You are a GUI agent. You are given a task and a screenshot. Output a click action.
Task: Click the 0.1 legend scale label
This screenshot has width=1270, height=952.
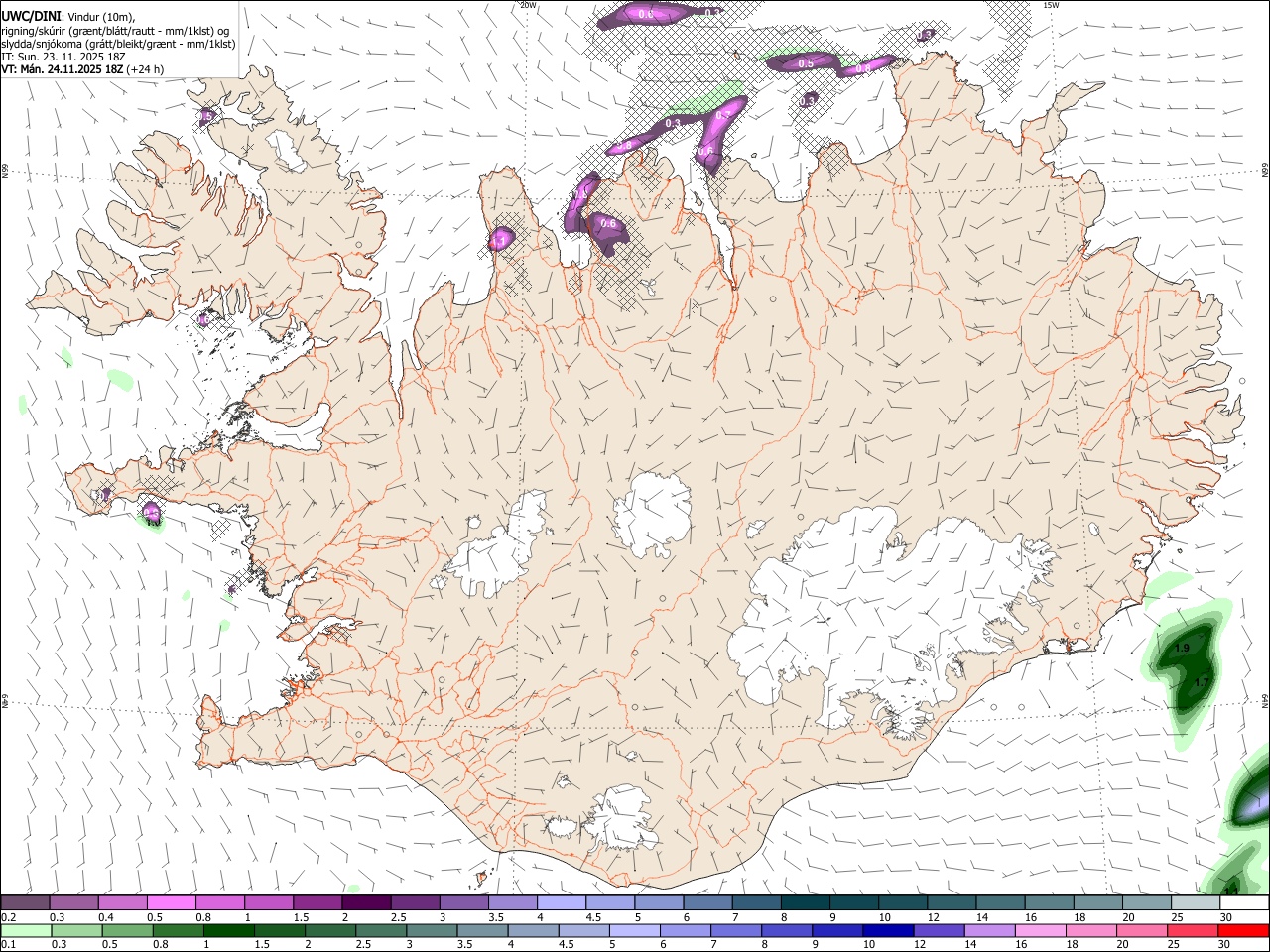8,945
